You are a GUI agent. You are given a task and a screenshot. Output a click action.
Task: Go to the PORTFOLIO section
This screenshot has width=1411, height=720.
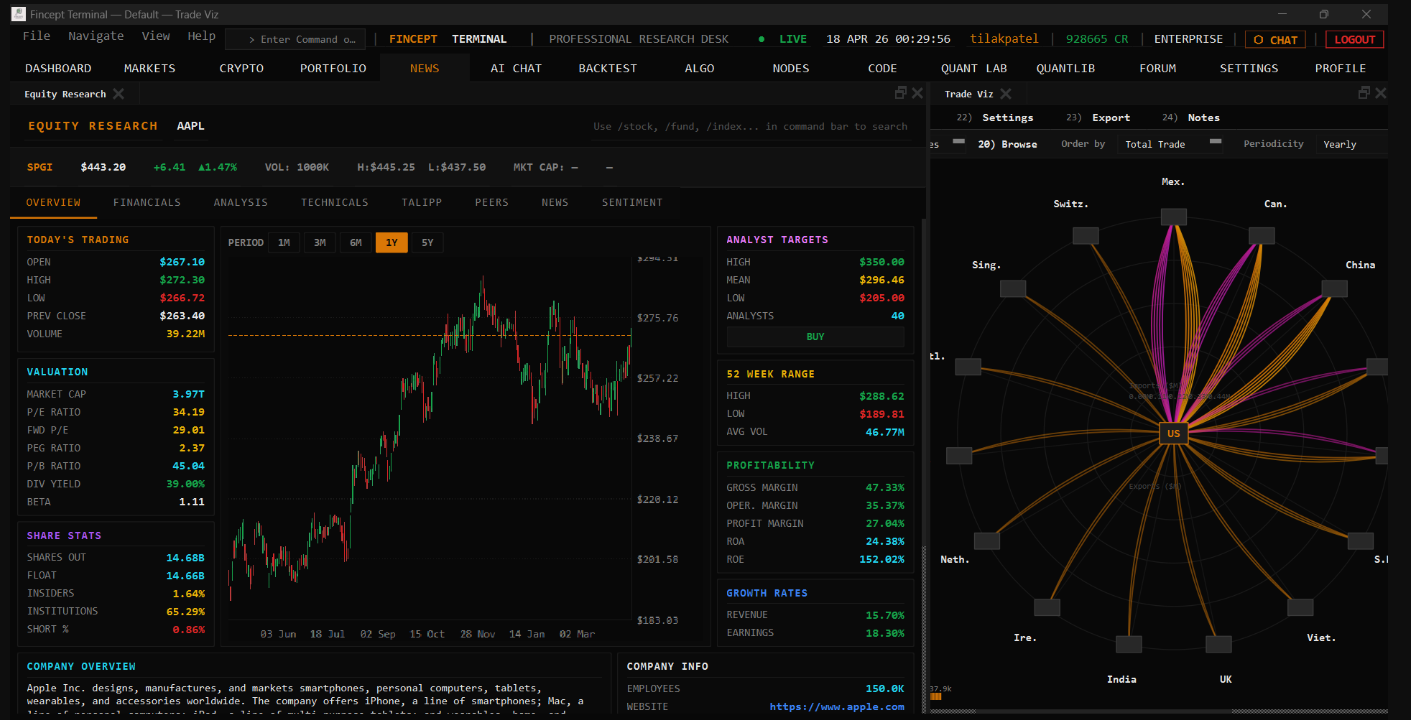[333, 68]
